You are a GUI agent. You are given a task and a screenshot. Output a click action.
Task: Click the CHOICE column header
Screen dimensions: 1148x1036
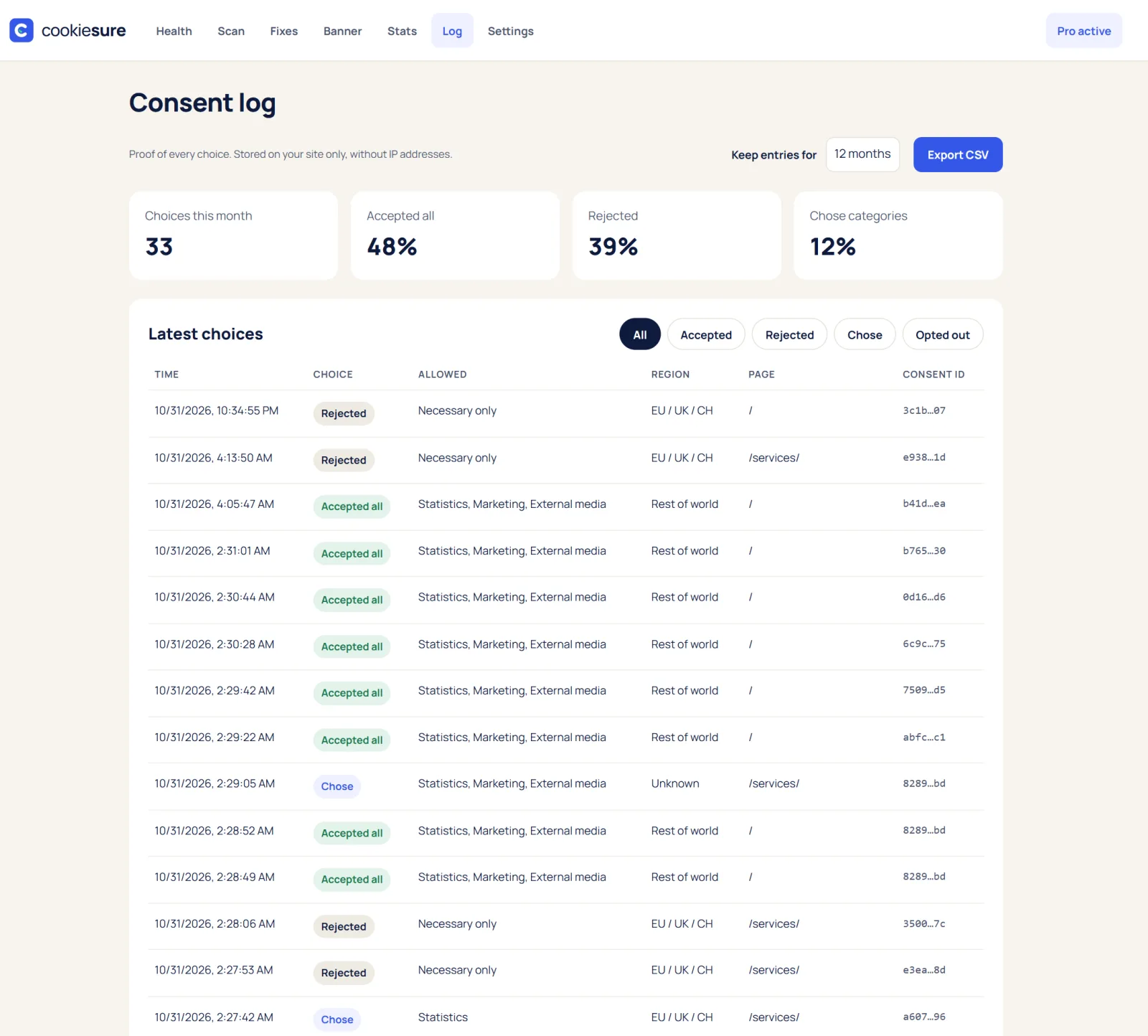pos(333,375)
